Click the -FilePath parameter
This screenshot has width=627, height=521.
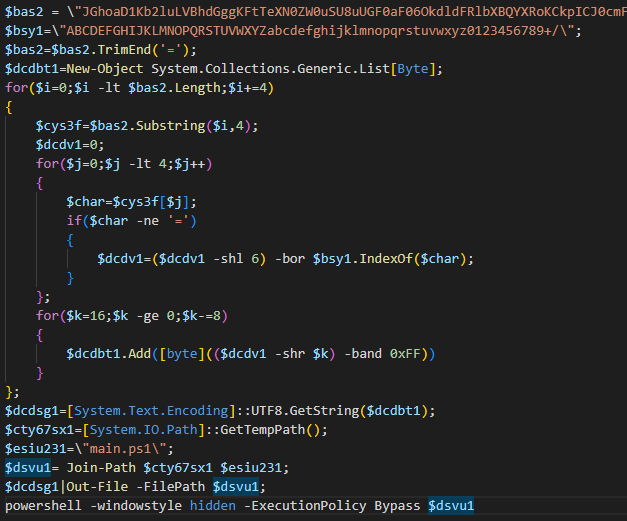(x=171, y=487)
